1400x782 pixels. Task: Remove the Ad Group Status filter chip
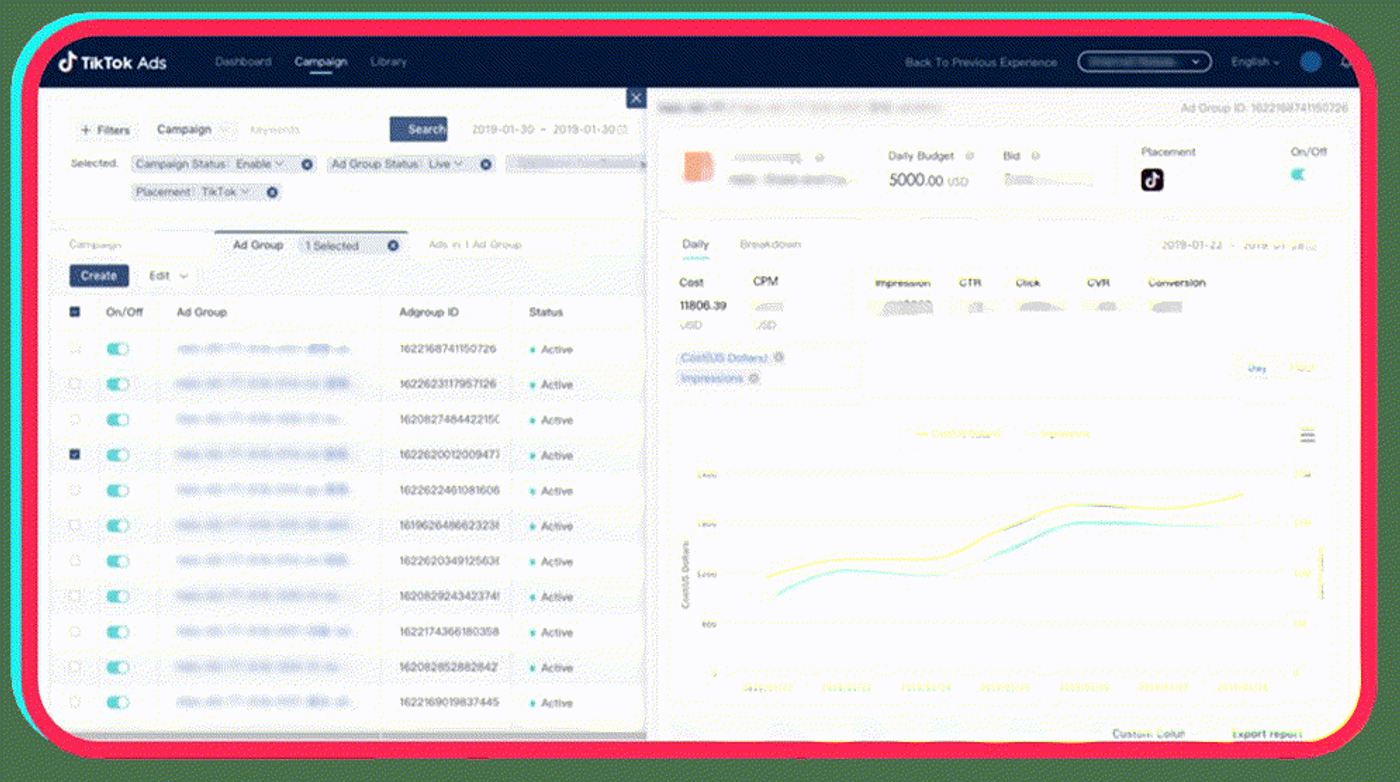coord(486,164)
